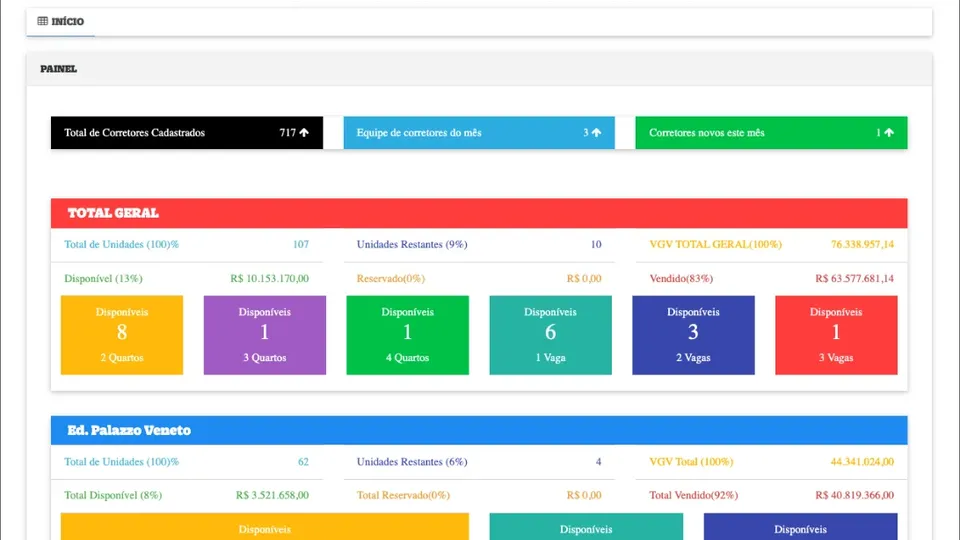Click the value 107
This screenshot has height=540, width=960.
coord(301,244)
